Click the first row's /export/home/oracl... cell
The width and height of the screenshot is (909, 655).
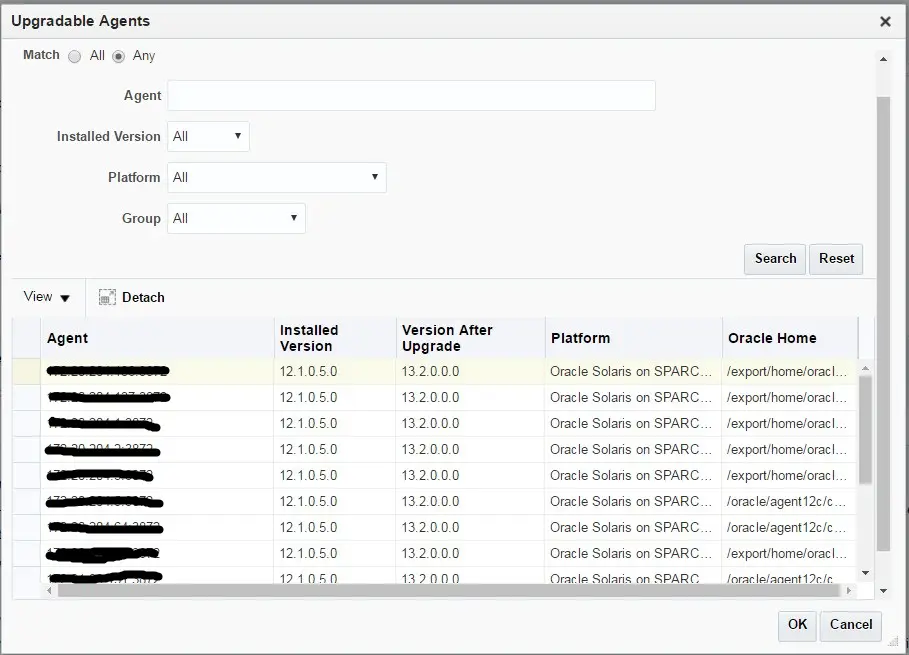789,372
